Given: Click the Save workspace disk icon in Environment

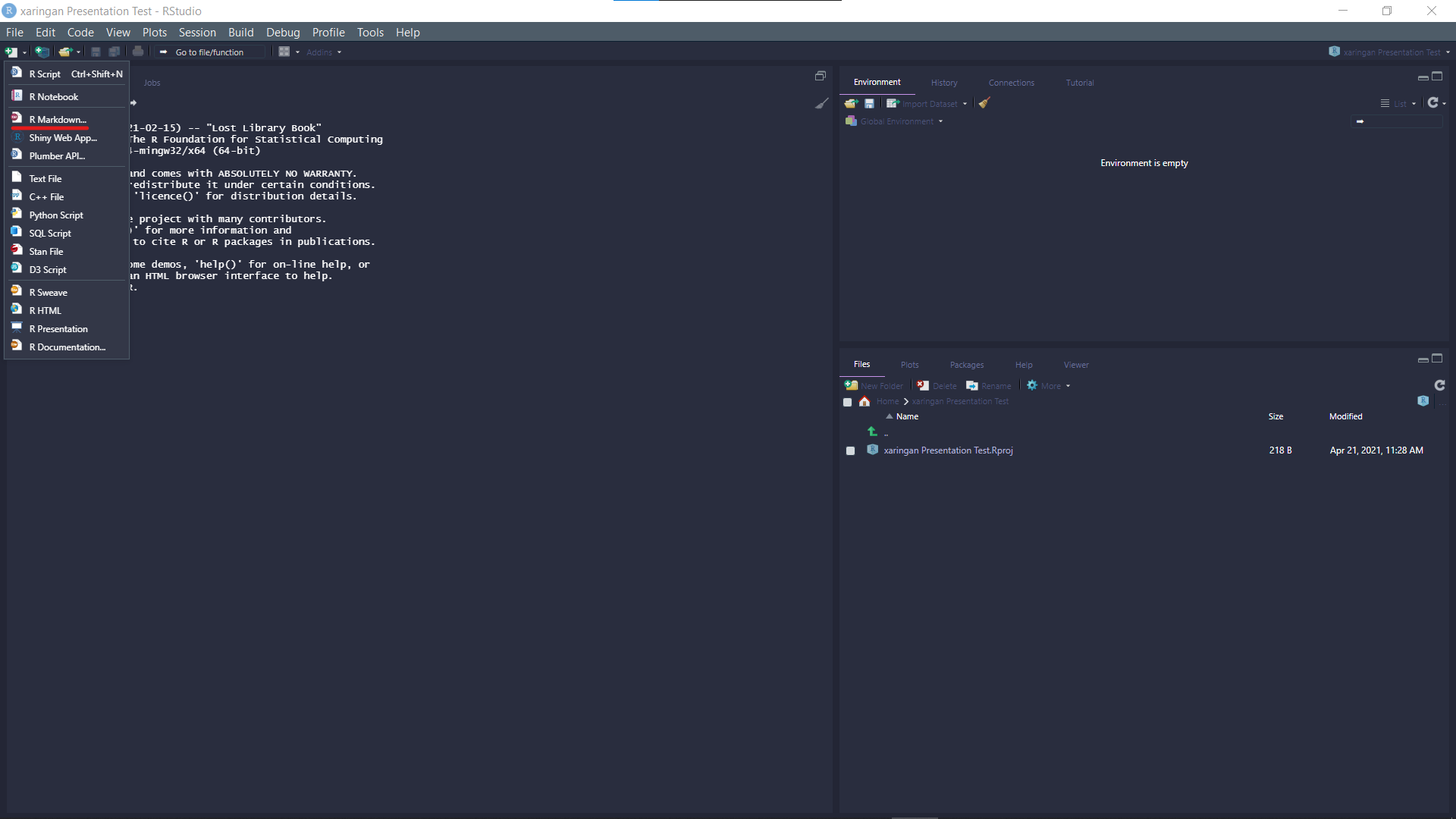Looking at the screenshot, I should 869,103.
